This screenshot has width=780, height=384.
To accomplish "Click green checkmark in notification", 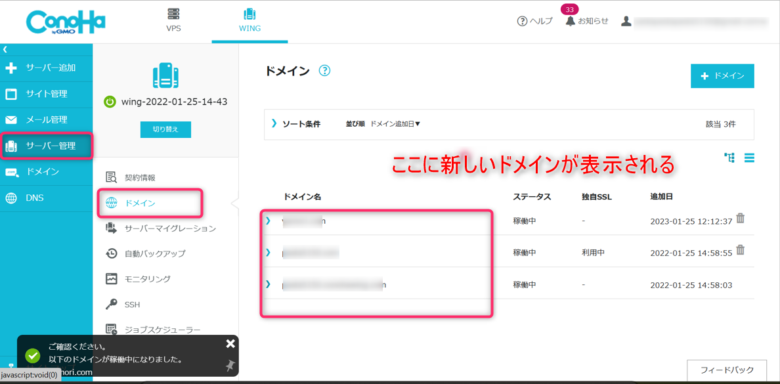I will coord(33,355).
